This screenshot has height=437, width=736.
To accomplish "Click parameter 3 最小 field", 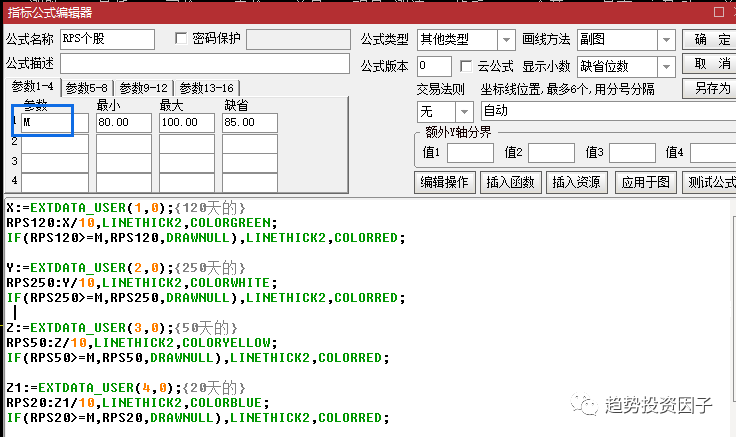I will pos(124,162).
